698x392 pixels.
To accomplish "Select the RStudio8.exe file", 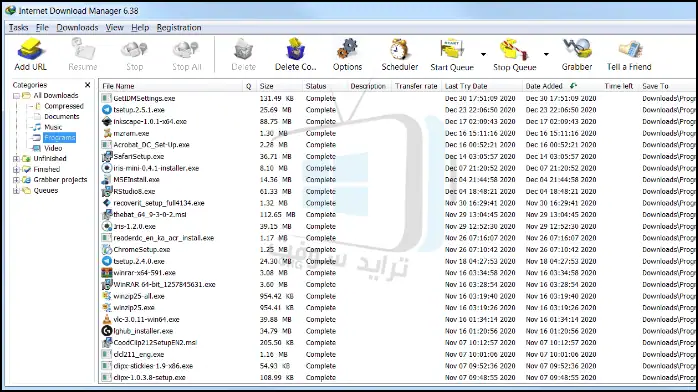I will pyautogui.click(x=134, y=191).
